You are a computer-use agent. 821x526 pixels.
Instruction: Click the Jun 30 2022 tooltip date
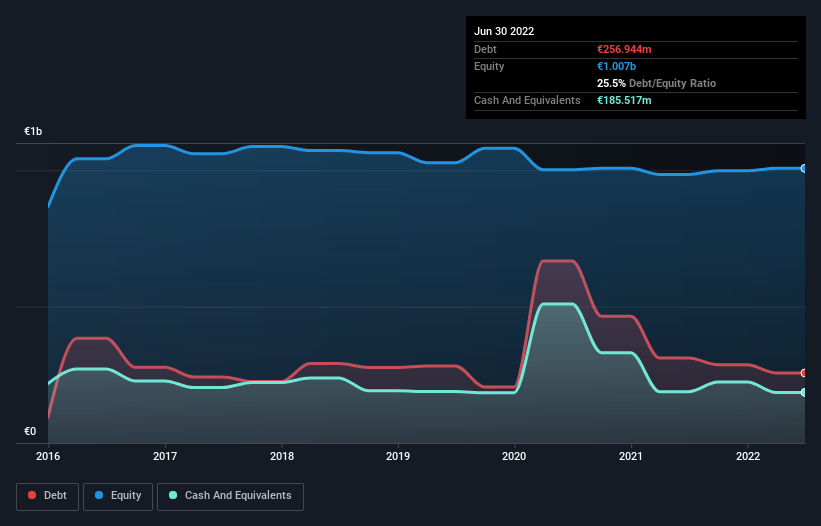(x=504, y=31)
